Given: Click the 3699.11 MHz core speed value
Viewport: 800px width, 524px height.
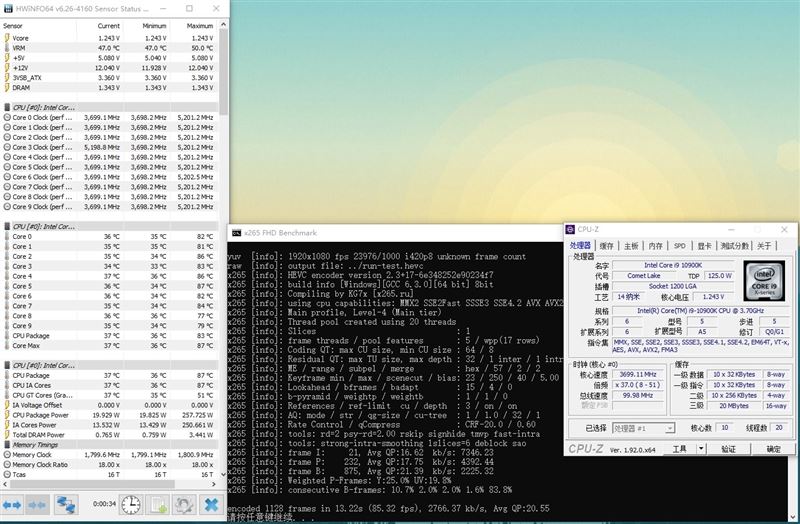Looking at the screenshot, I should (x=638, y=375).
